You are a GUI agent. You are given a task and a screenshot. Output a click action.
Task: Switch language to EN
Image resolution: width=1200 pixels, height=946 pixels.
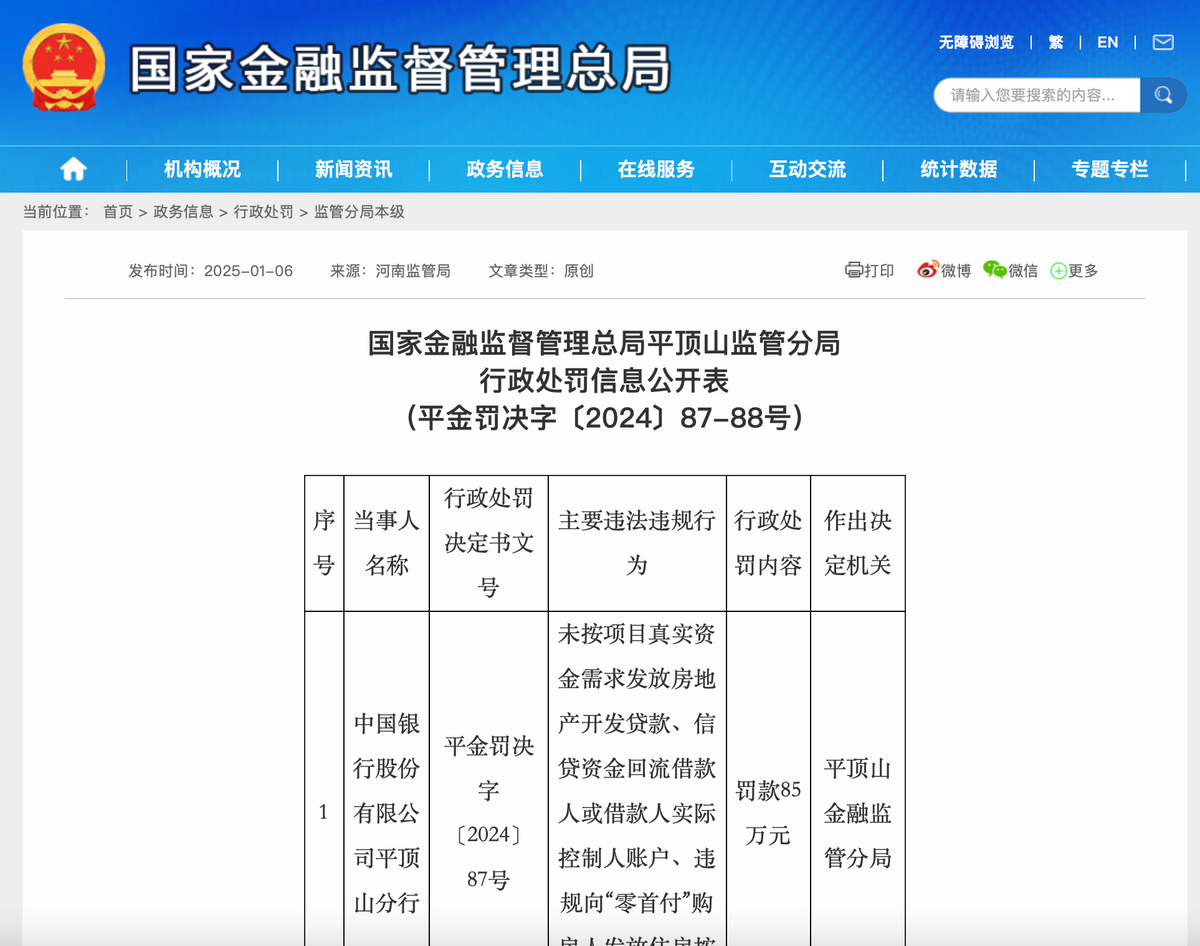pyautogui.click(x=1107, y=42)
